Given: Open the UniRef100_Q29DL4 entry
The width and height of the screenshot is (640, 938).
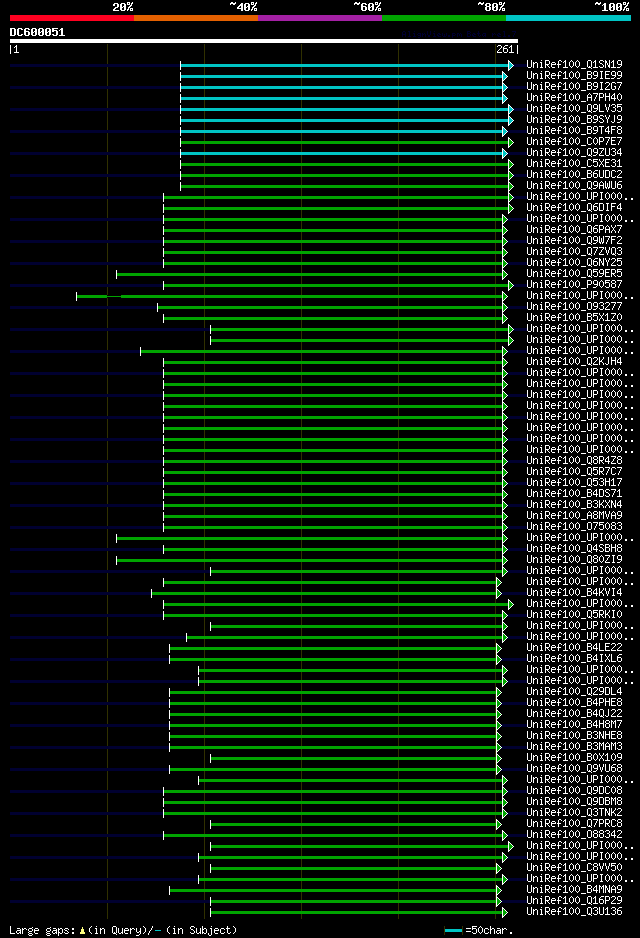Looking at the screenshot, I should tap(574, 692).
